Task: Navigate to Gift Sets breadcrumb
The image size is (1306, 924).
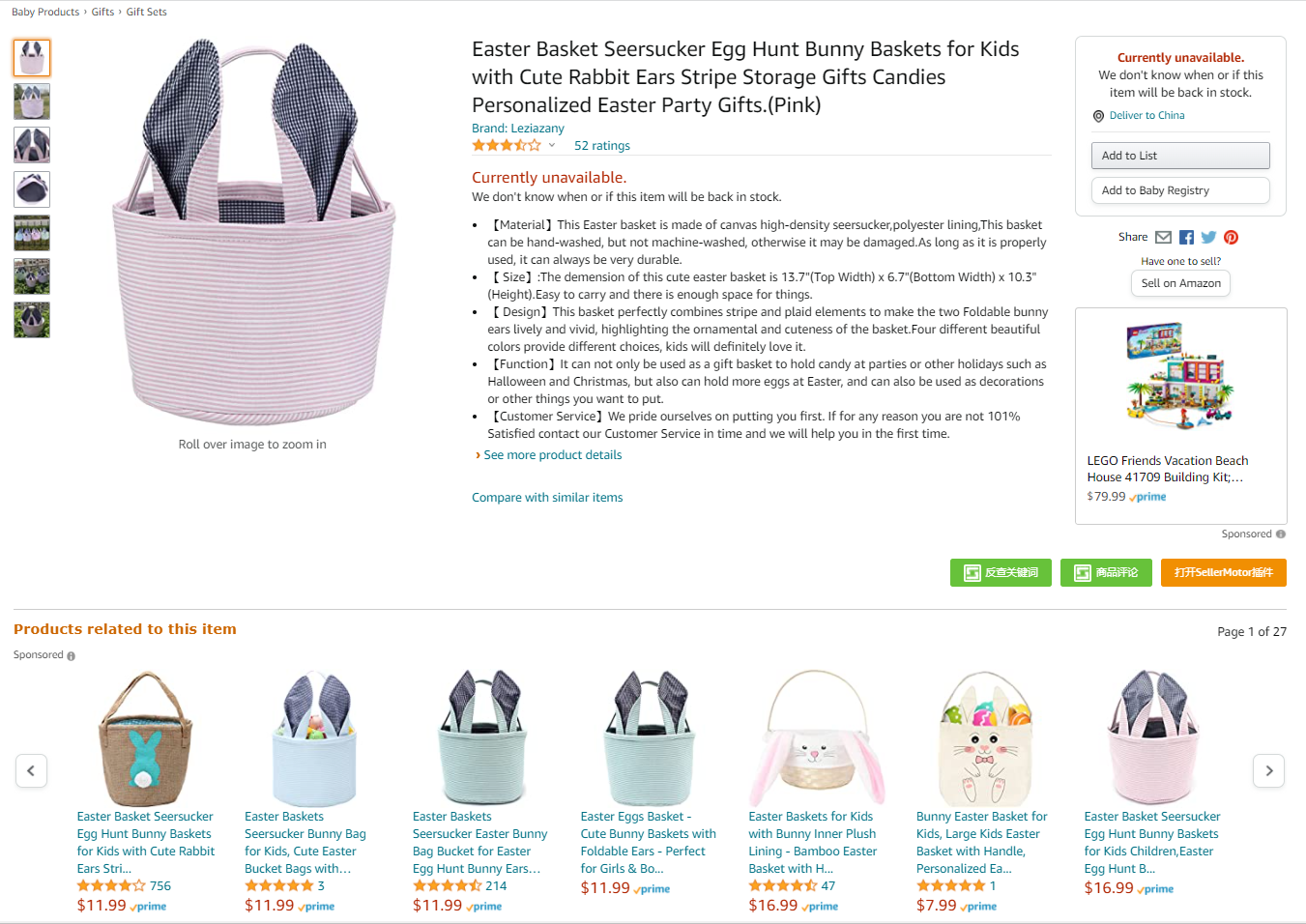Action: tap(146, 12)
